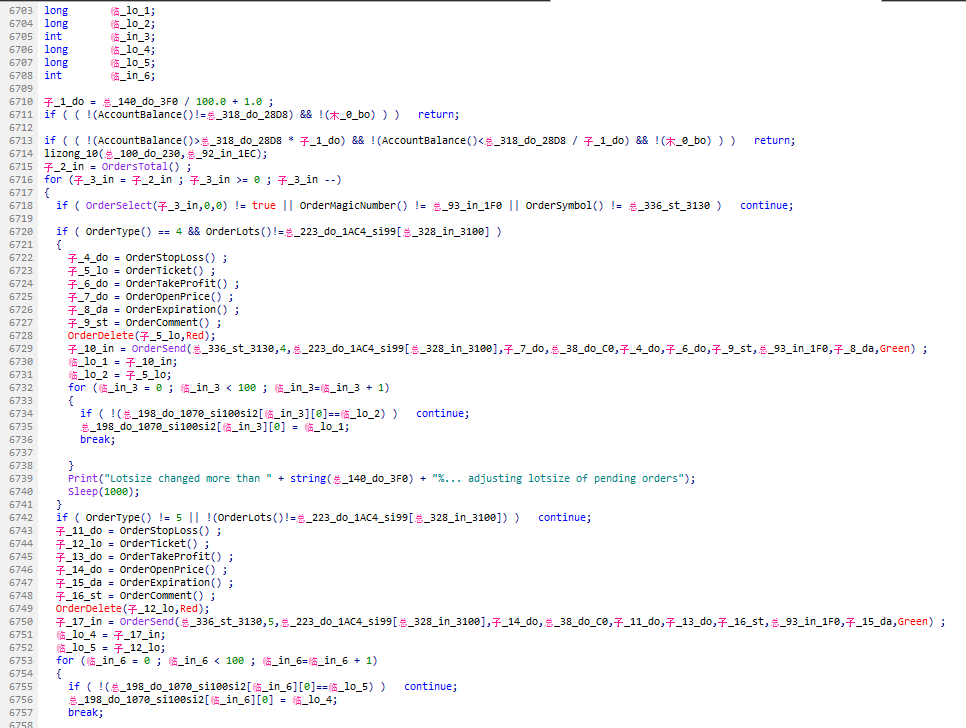Viewport: 966px width, 728px height.
Task: Click 'OrderSend' on line 6729
Action: coord(158,349)
